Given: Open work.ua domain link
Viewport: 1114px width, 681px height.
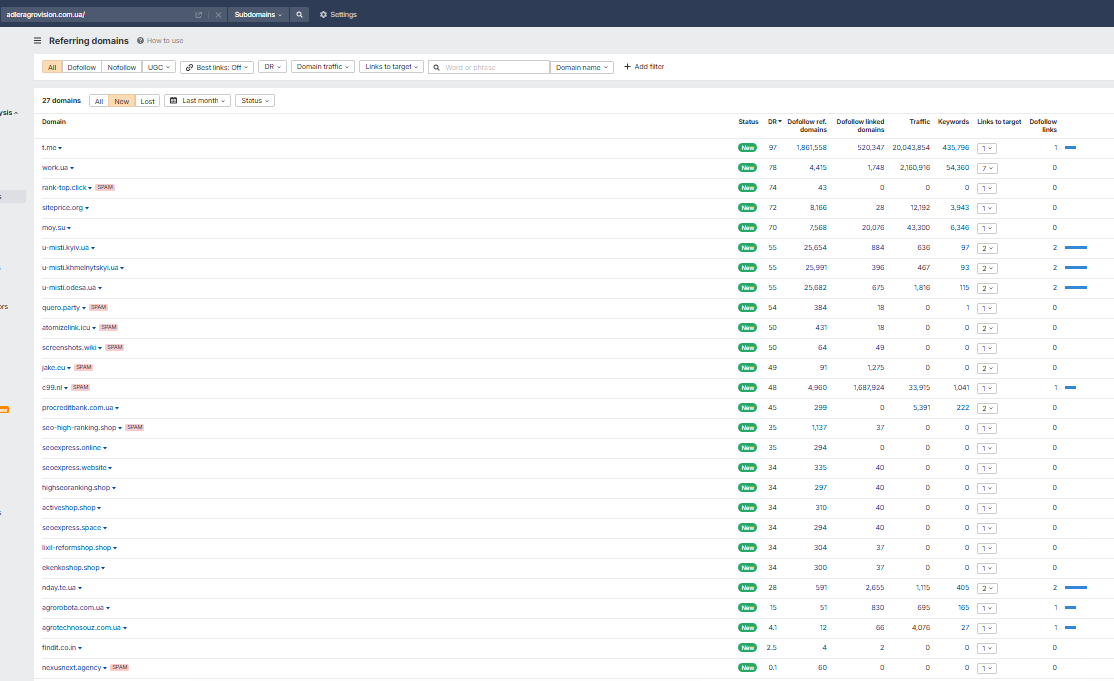Looking at the screenshot, I should 55,168.
